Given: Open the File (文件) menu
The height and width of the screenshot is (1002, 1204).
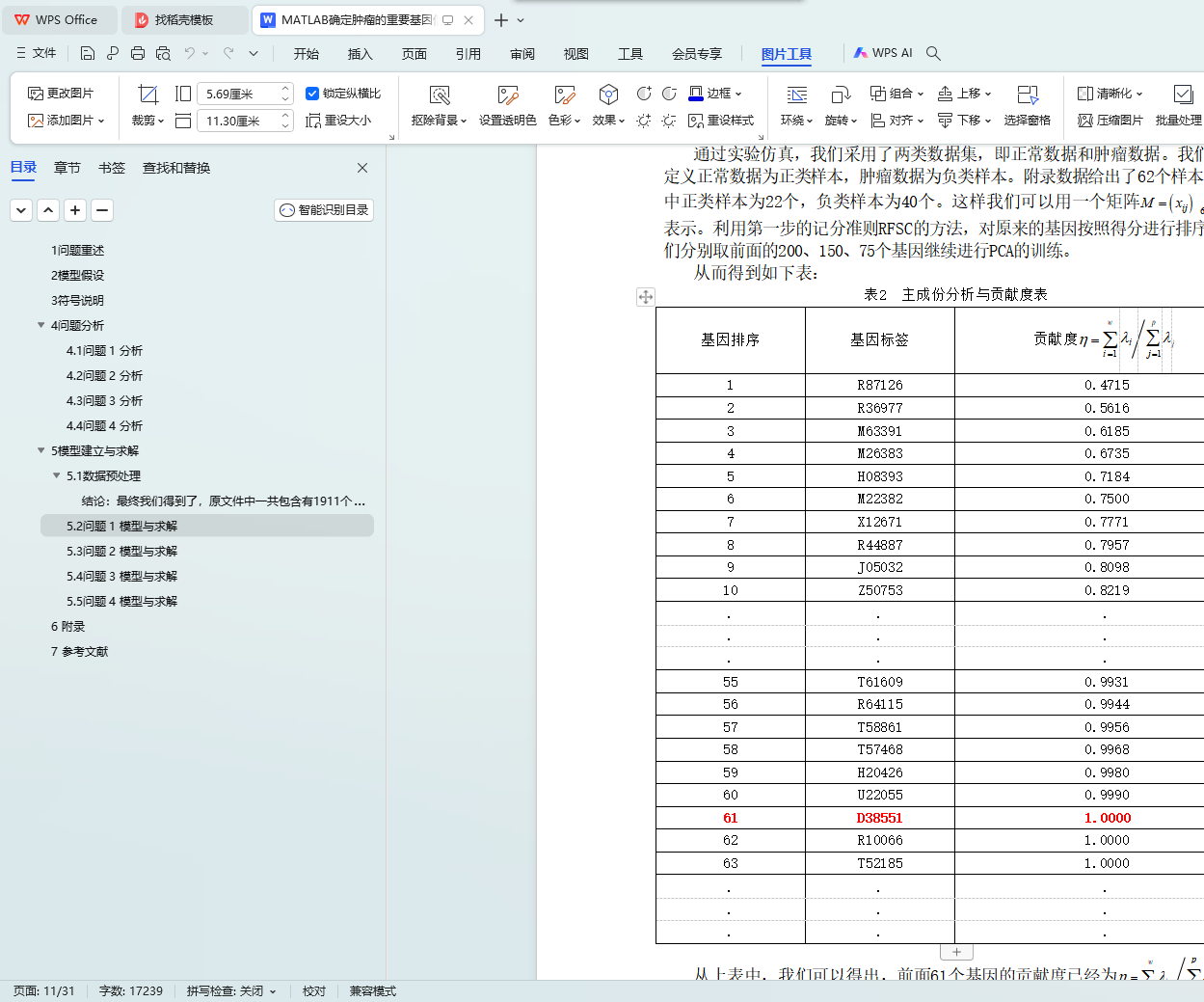Looking at the screenshot, I should pyautogui.click(x=37, y=53).
